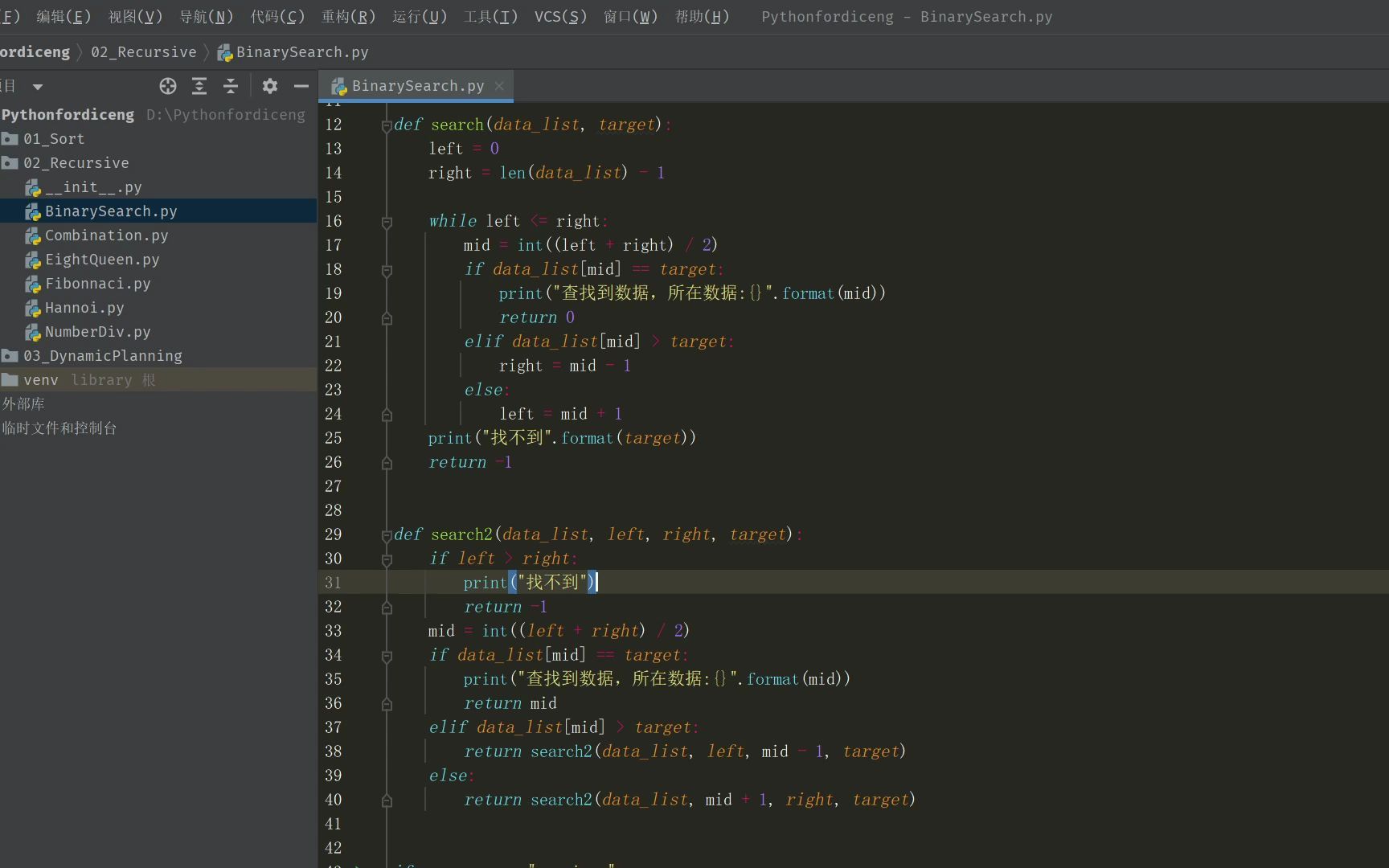Screen dimensions: 1389x868
Task: Select opened file using crosshair icon
Action: pos(167,86)
